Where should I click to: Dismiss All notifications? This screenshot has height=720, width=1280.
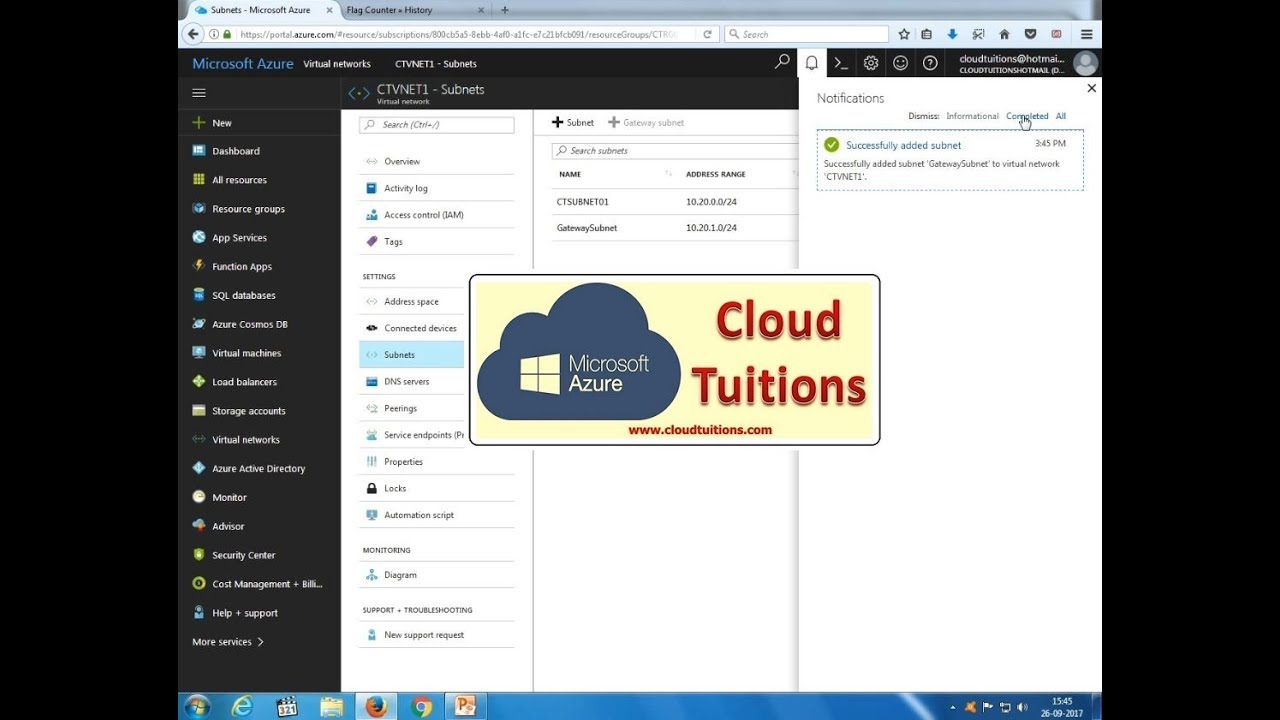[1061, 116]
